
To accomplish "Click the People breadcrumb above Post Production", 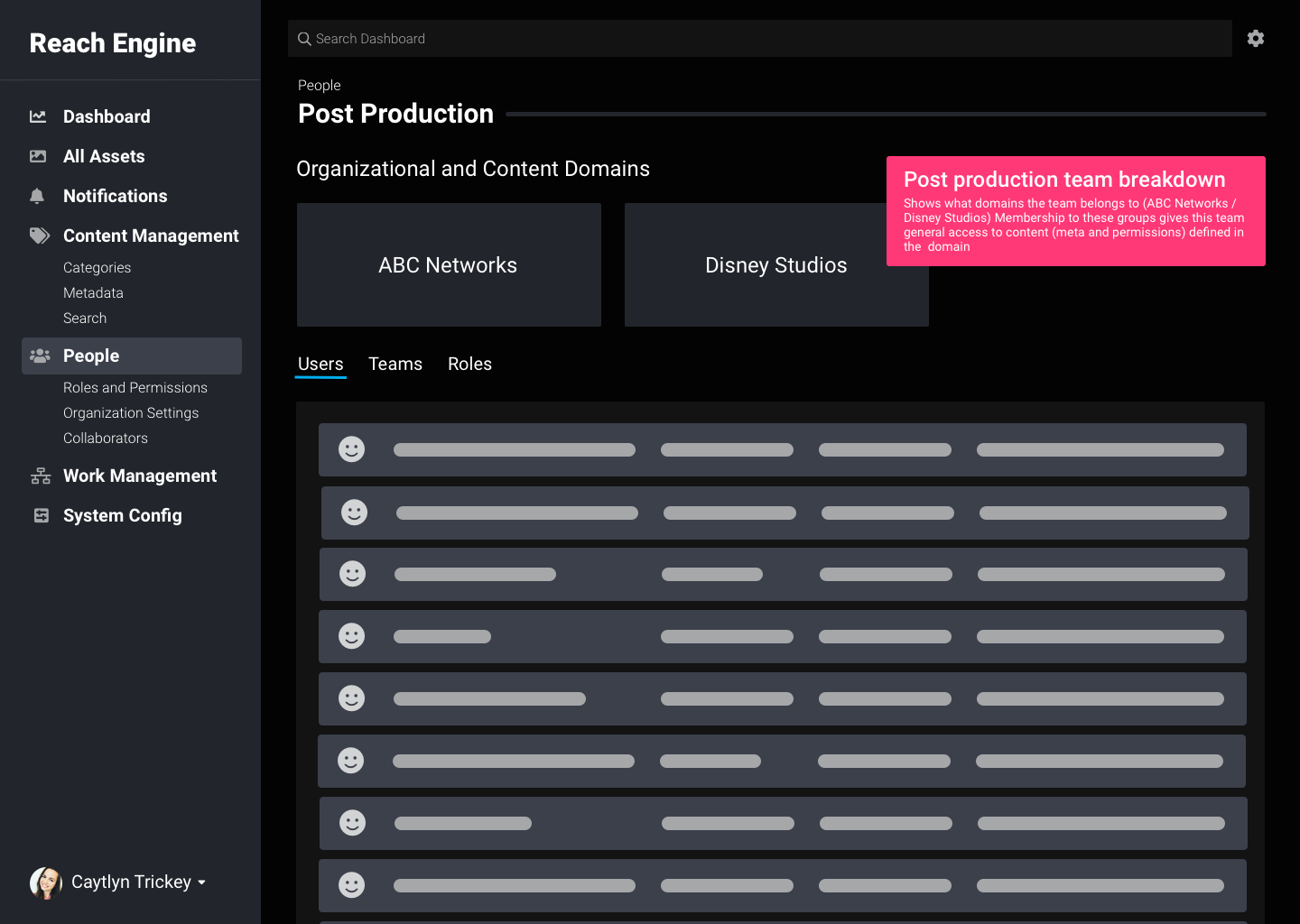I will pos(320,85).
